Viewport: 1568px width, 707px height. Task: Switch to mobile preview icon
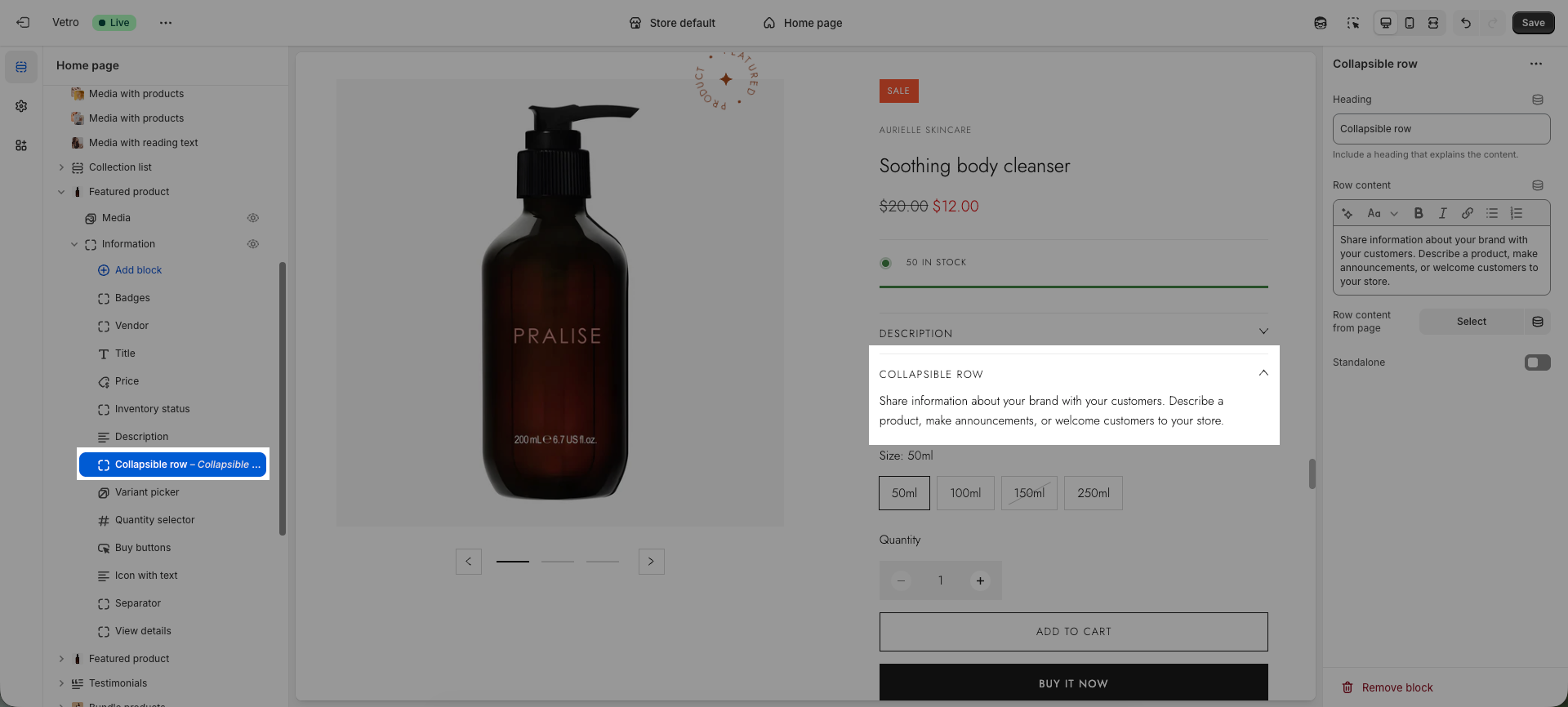click(1410, 23)
